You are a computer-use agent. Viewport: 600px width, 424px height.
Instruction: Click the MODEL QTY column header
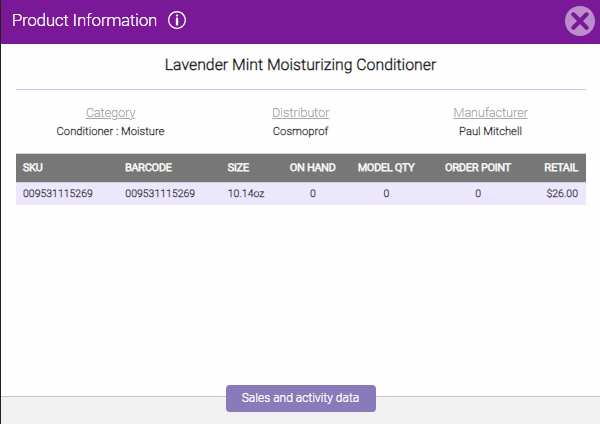tap(386, 168)
